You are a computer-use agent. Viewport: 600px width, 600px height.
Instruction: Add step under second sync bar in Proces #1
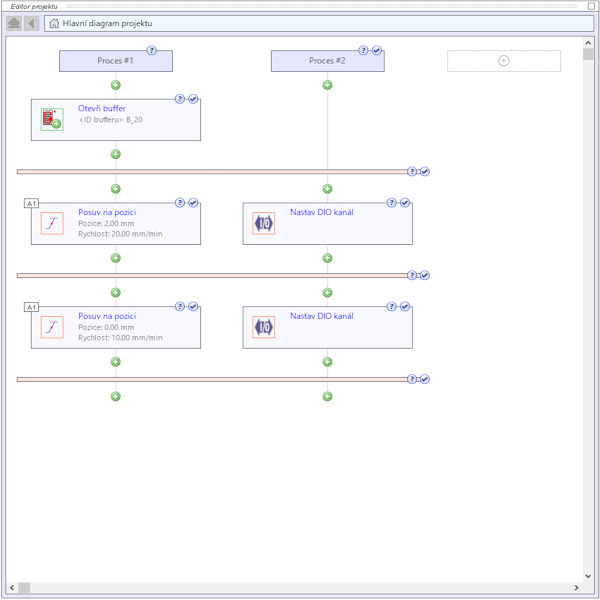[116, 293]
